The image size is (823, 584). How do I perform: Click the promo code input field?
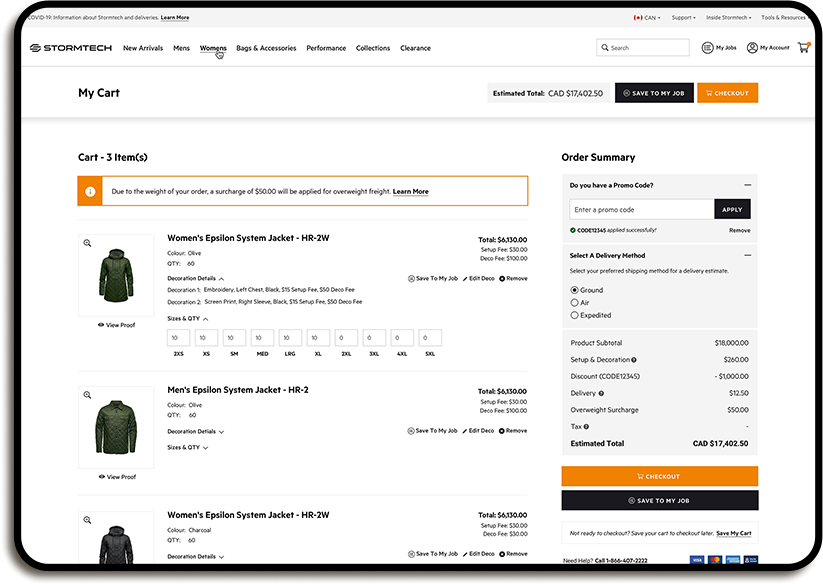(x=641, y=209)
